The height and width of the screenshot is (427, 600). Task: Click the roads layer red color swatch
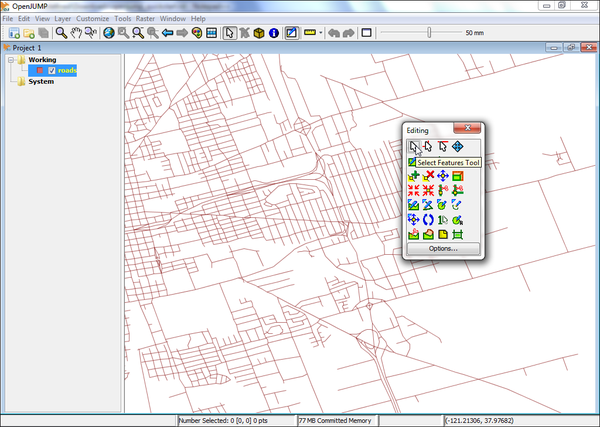40,71
